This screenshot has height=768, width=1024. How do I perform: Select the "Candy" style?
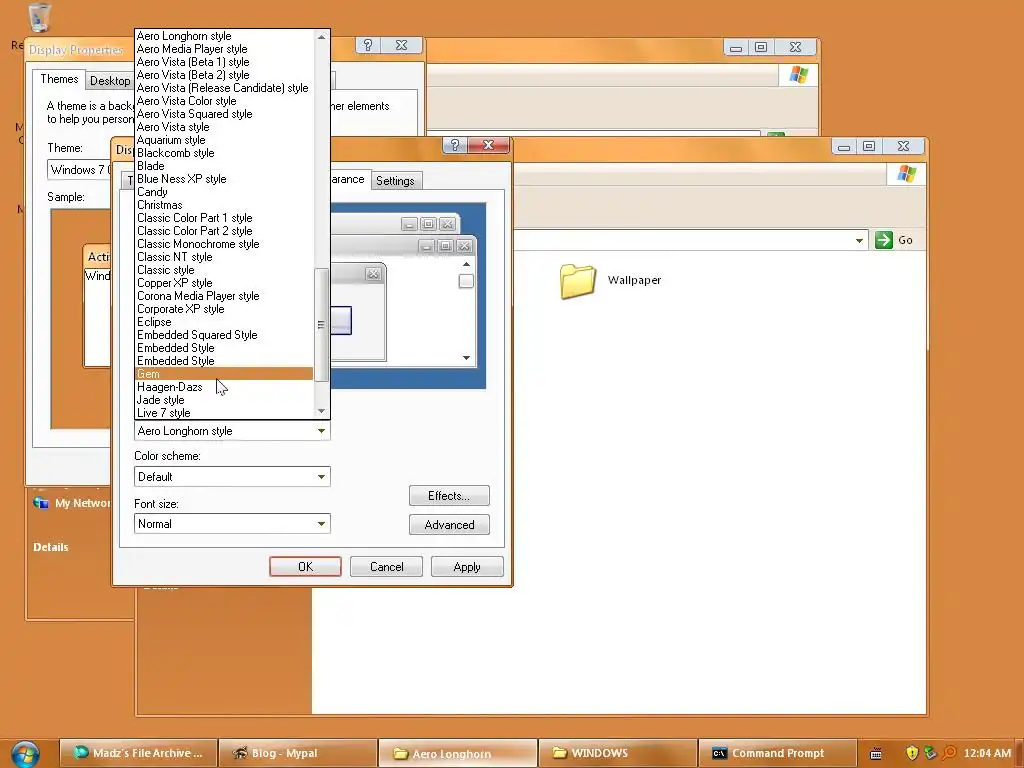[x=223, y=192]
